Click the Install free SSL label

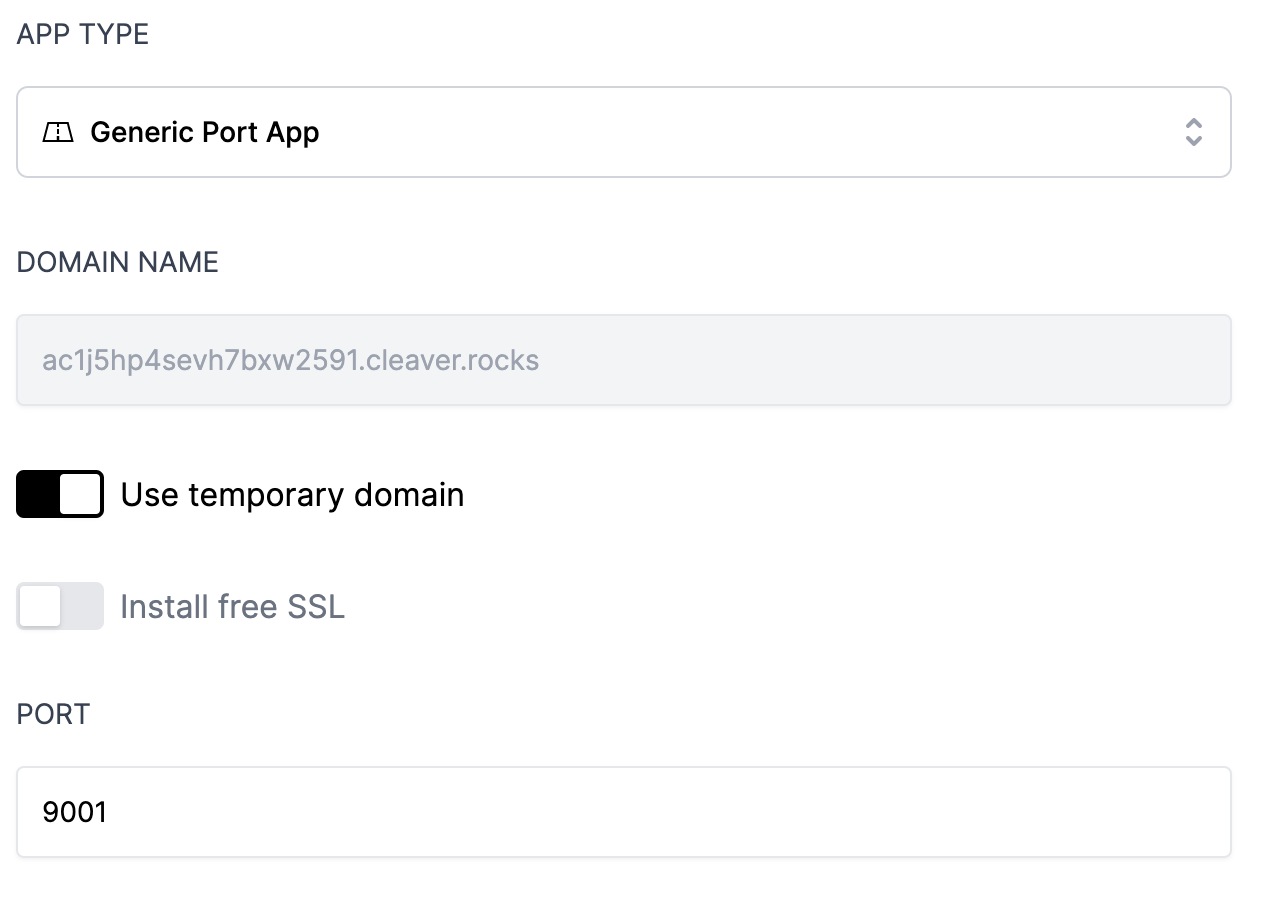[x=232, y=607]
